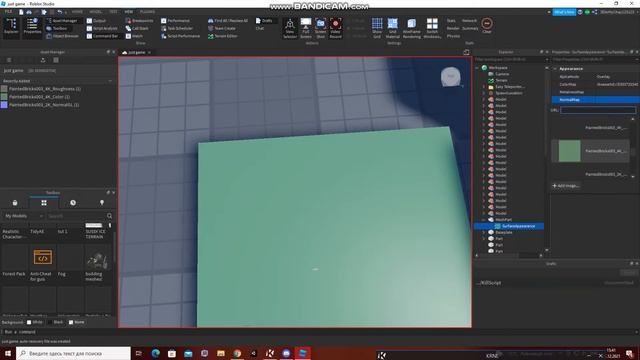
Task: Select the green PaintedBricks image thumbnail
Action: [569, 151]
